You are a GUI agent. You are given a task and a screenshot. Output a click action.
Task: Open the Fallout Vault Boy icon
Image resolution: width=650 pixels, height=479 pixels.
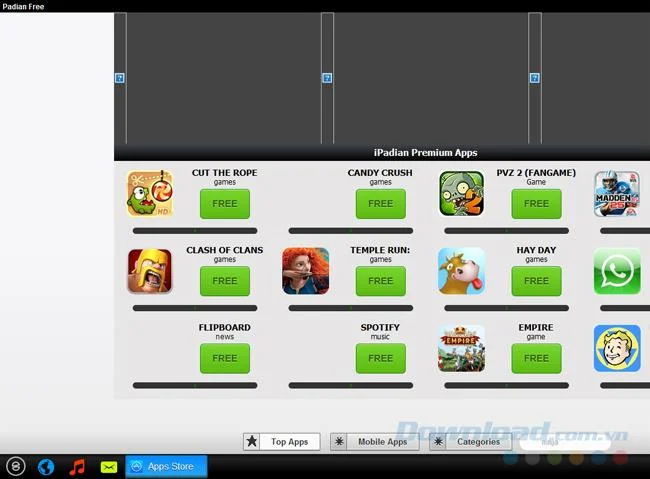617,348
